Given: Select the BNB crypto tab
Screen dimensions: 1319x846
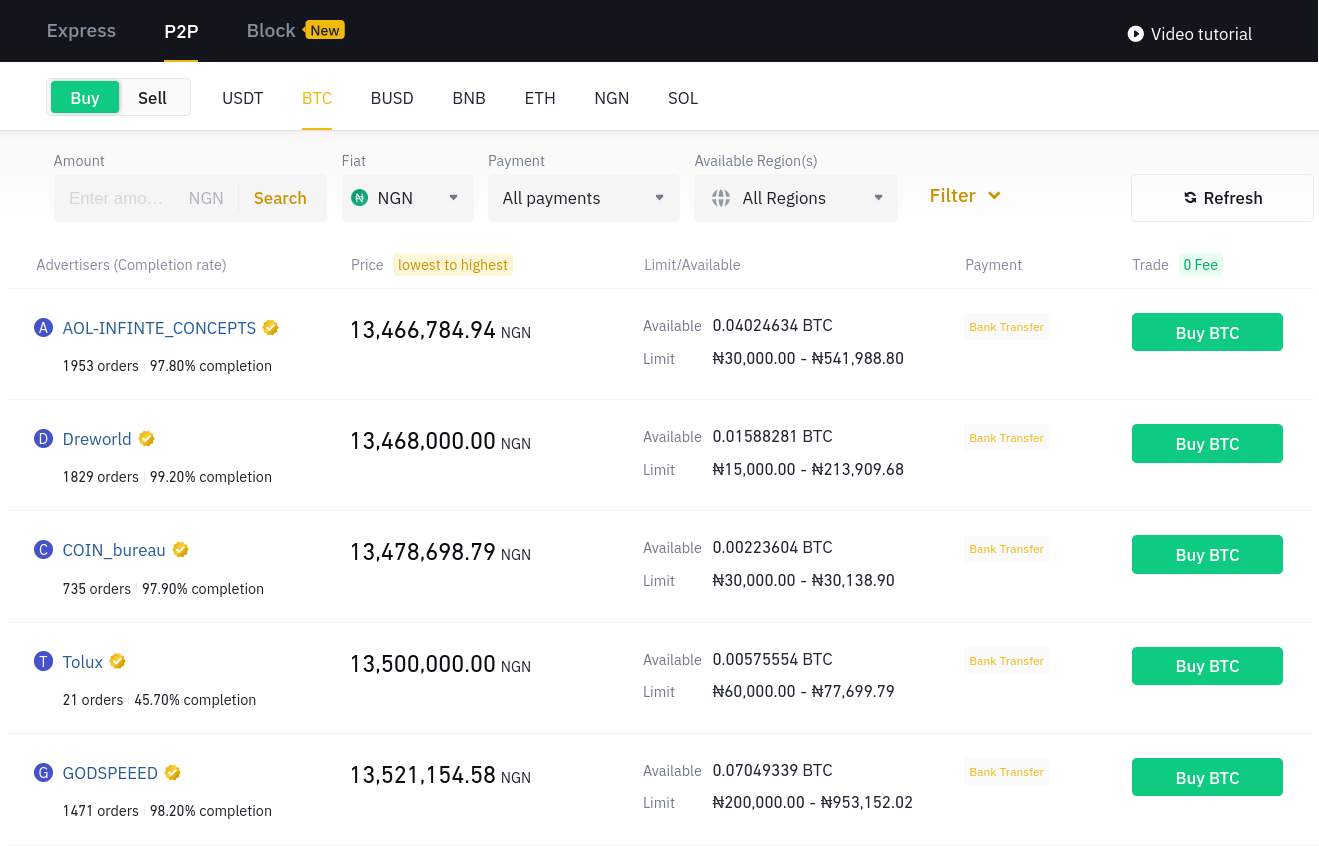Looking at the screenshot, I should 469,98.
